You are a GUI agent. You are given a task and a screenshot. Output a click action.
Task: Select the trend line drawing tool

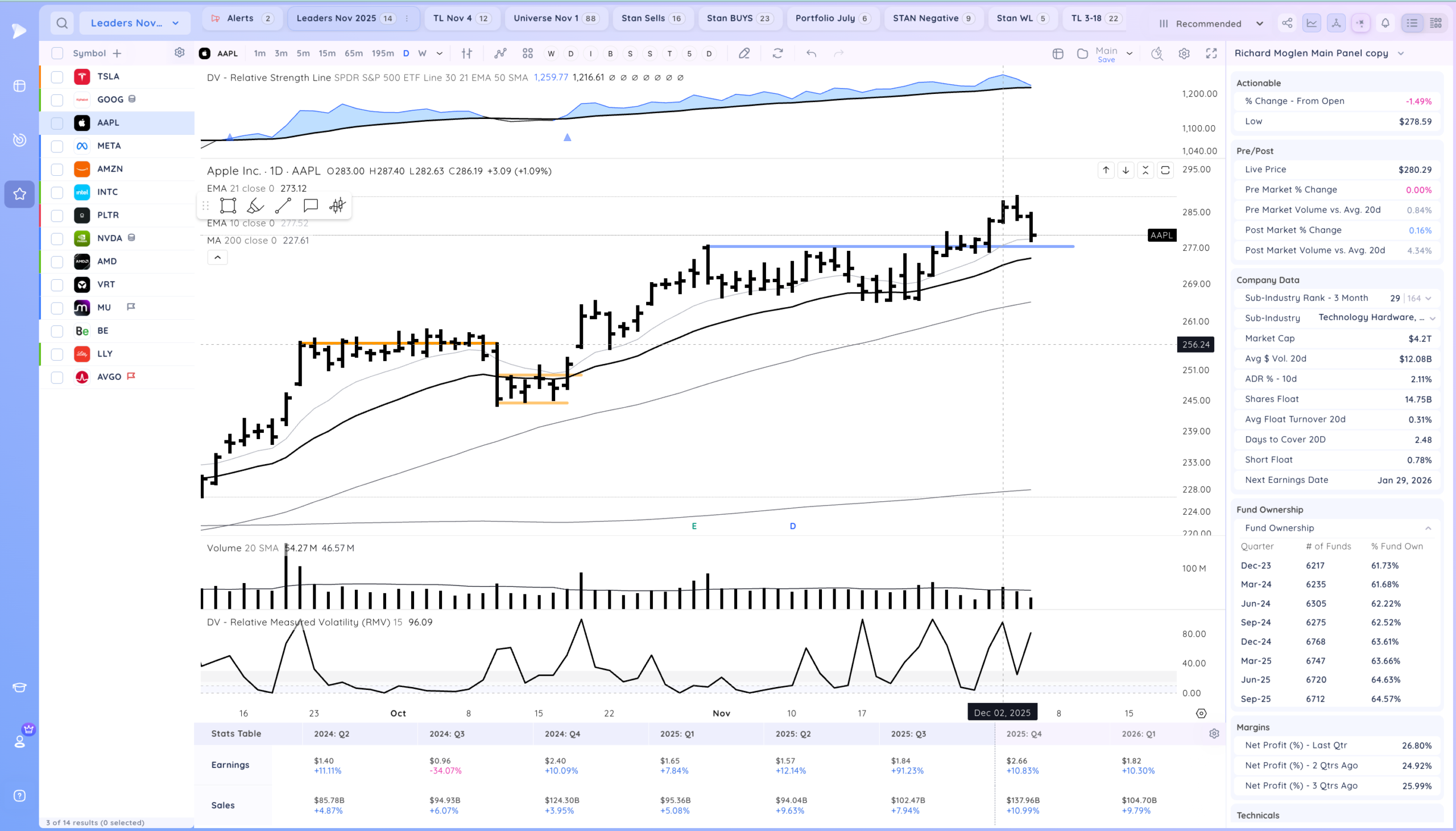pos(283,205)
